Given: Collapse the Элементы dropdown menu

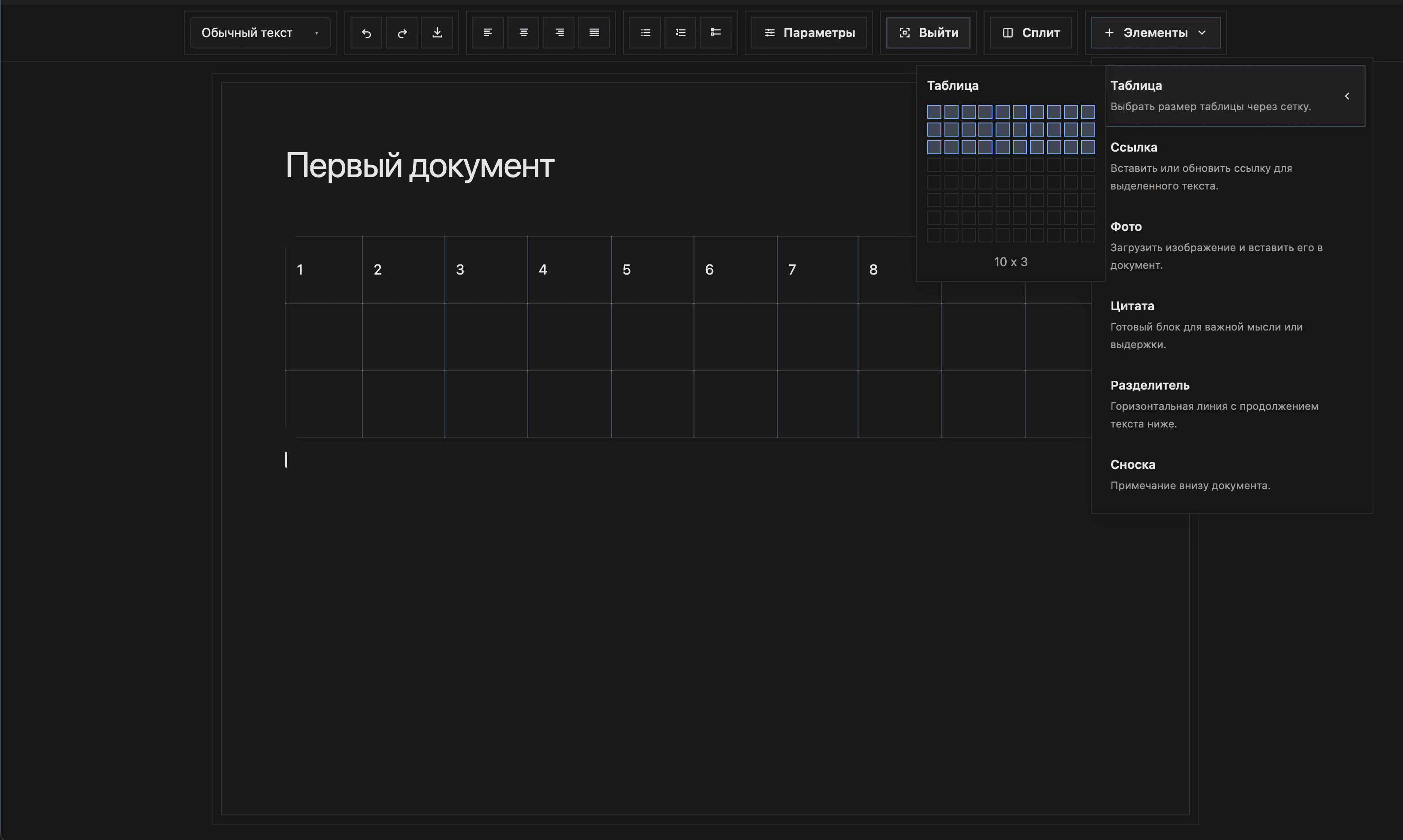Looking at the screenshot, I should coord(1156,33).
